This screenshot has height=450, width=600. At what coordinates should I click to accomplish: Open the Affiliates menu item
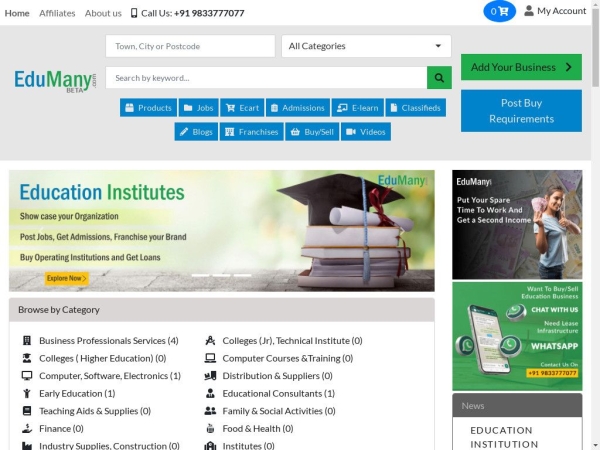click(x=57, y=13)
